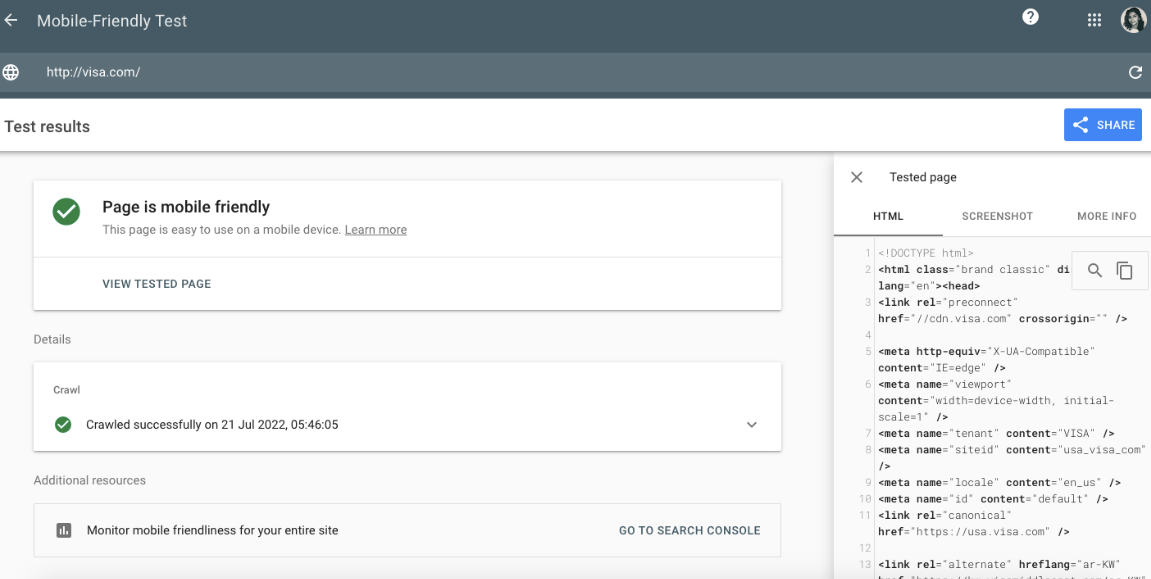
Task: Click the 'Details' section label
Action: pyautogui.click(x=52, y=340)
